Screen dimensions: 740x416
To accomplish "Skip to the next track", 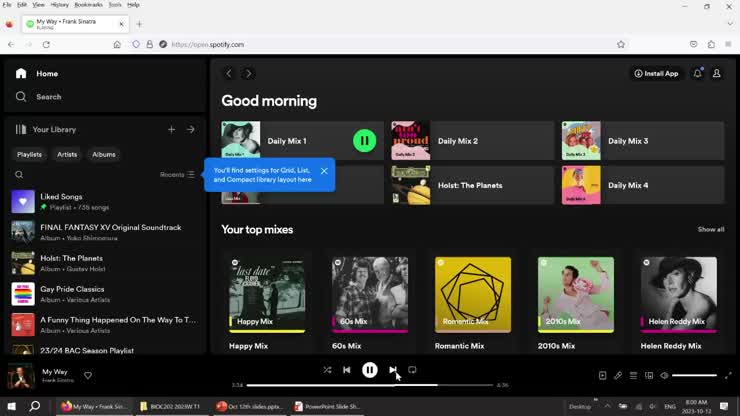I will (392, 370).
